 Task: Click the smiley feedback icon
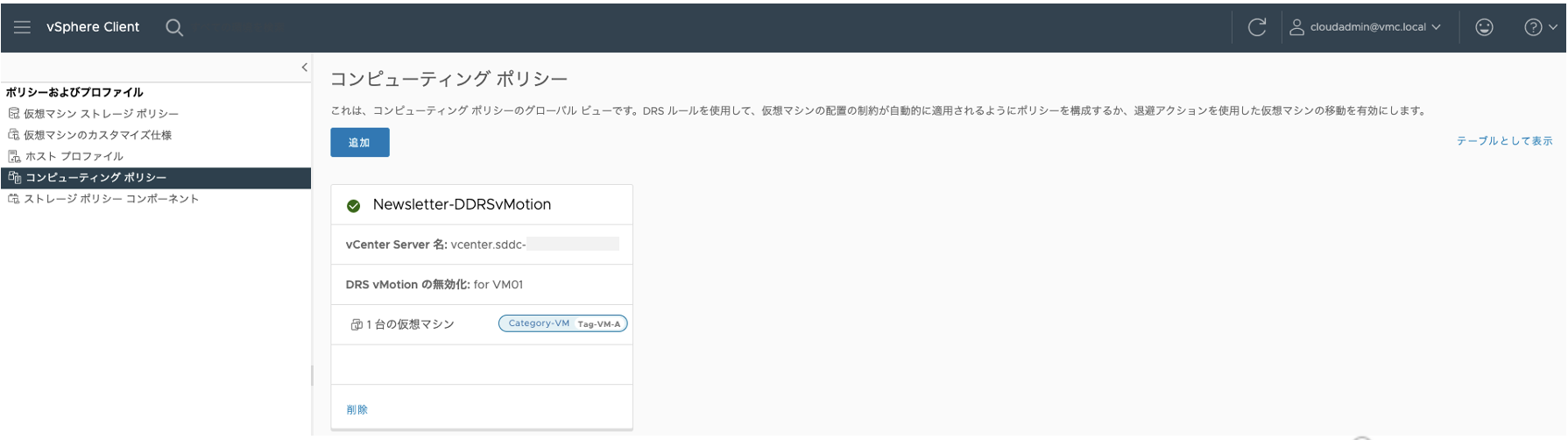coord(1484,27)
